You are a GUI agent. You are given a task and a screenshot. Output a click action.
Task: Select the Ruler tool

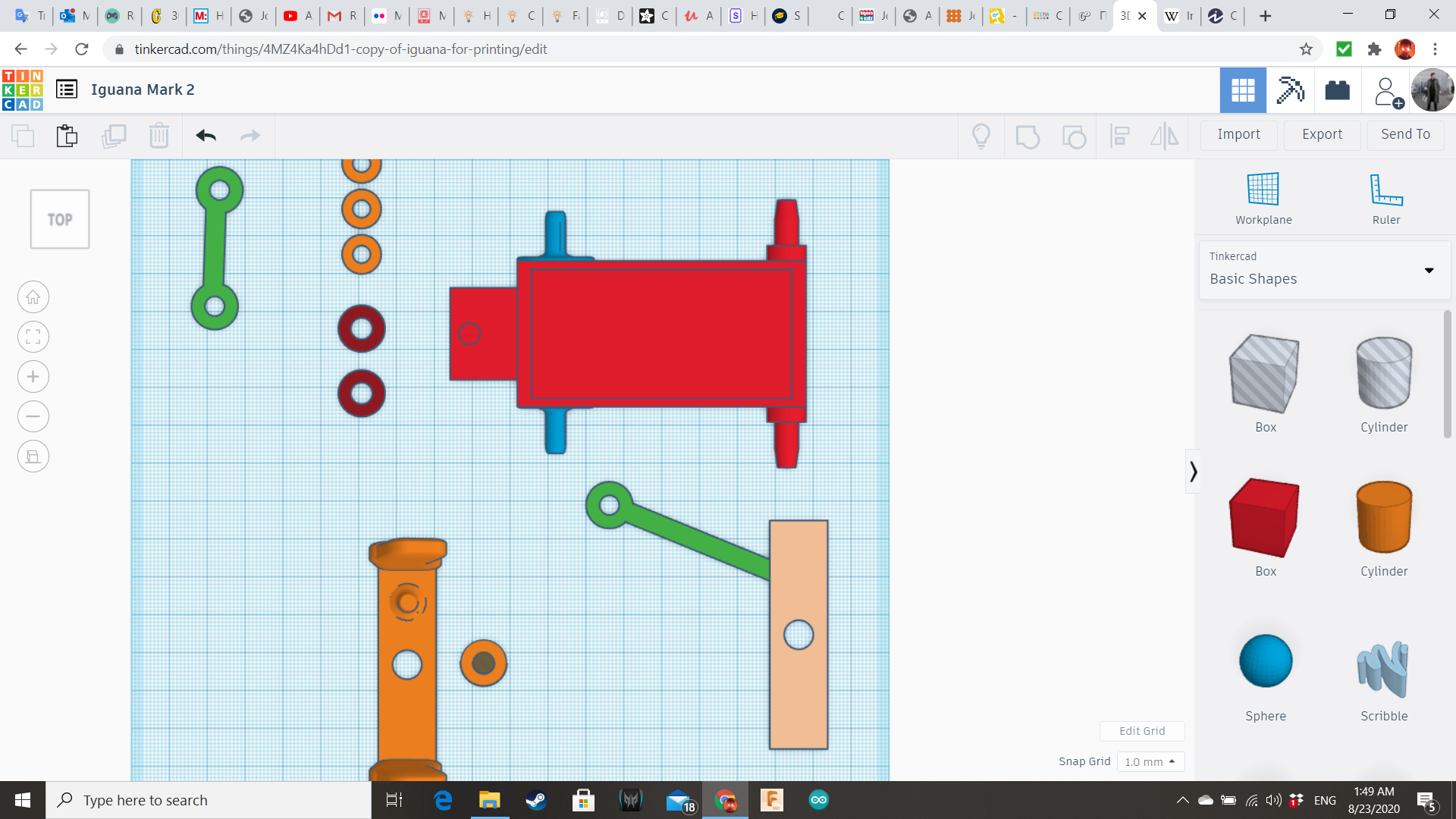(x=1385, y=199)
